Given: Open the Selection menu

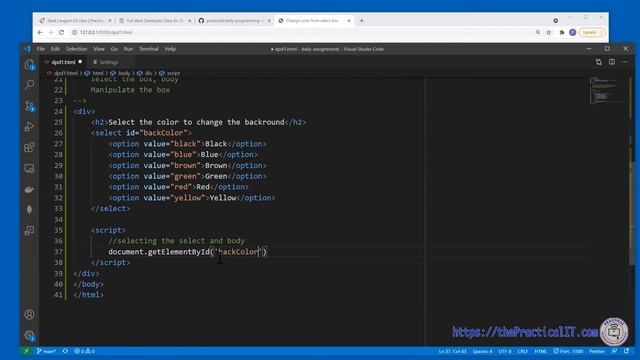Looking at the screenshot, I should pos(76,49).
